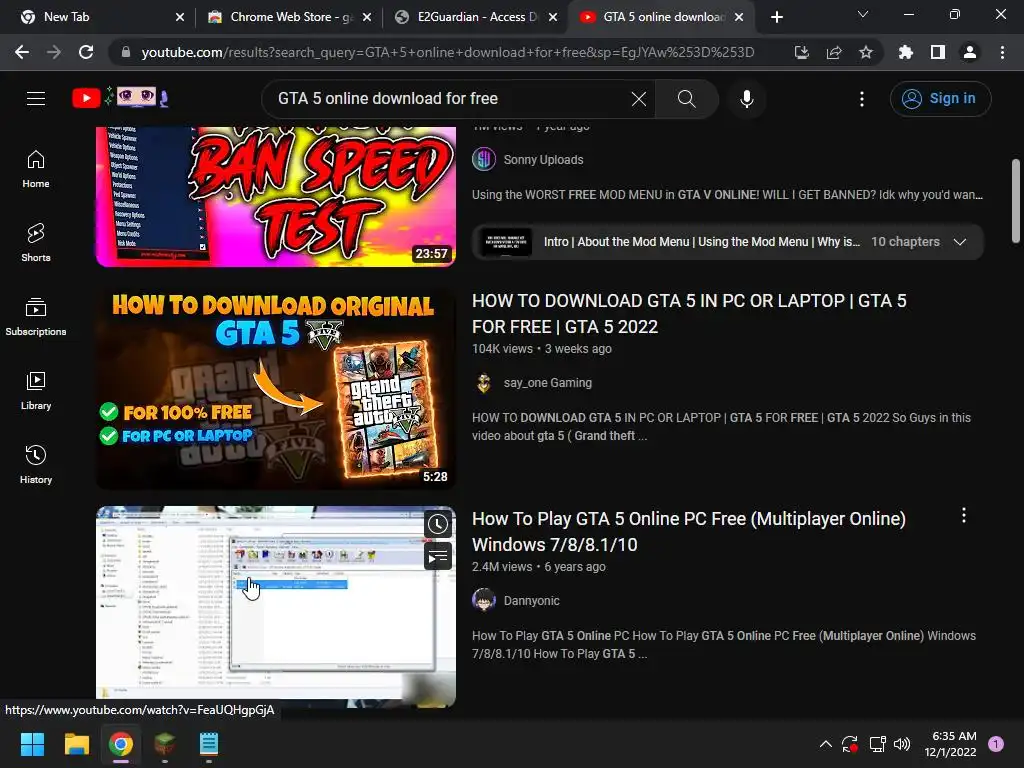The image size is (1024, 768).
Task: Click Chrome icon in taskbar
Action: 121,744
